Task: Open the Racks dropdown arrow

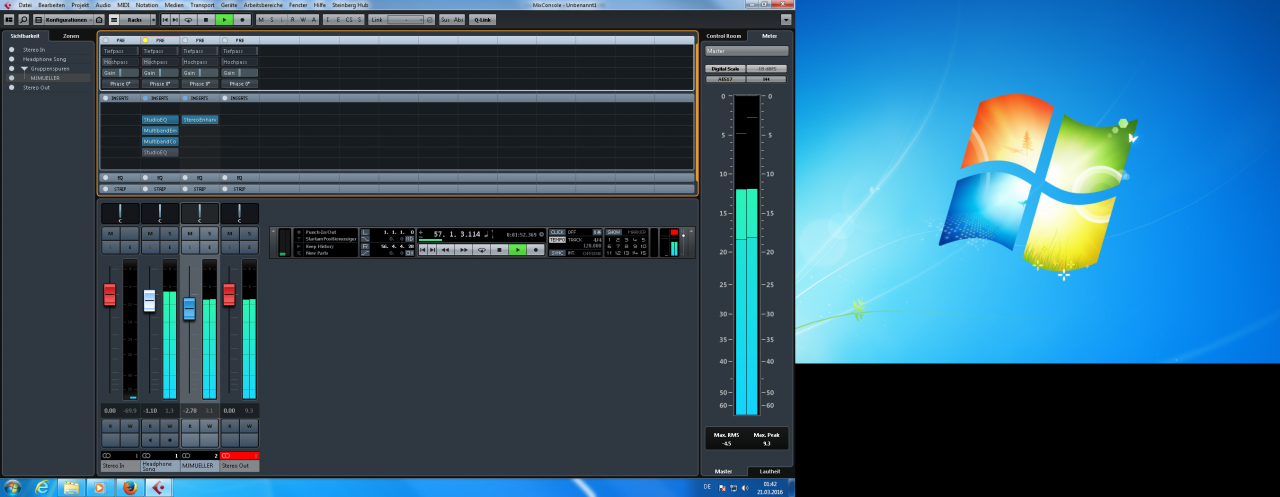Action: pos(153,19)
